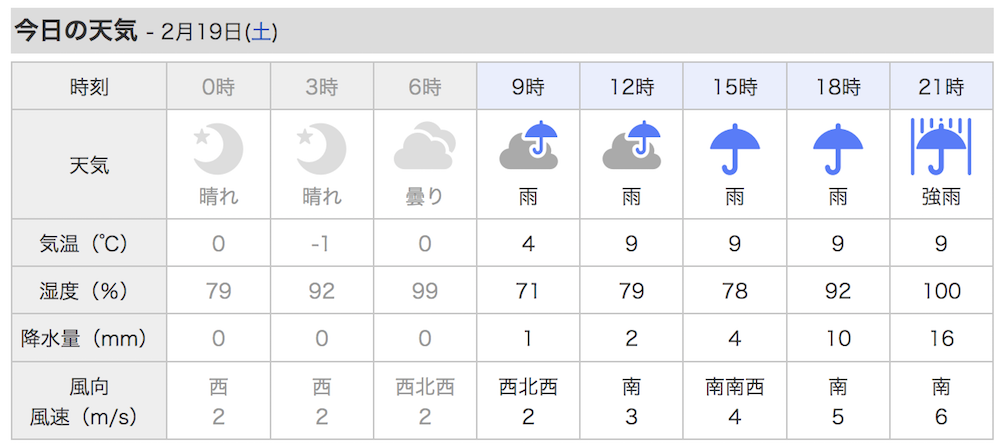Screen dimensions: 1000x447
Task: Click the 16 precipitation value at 21時
Action: pos(941,339)
